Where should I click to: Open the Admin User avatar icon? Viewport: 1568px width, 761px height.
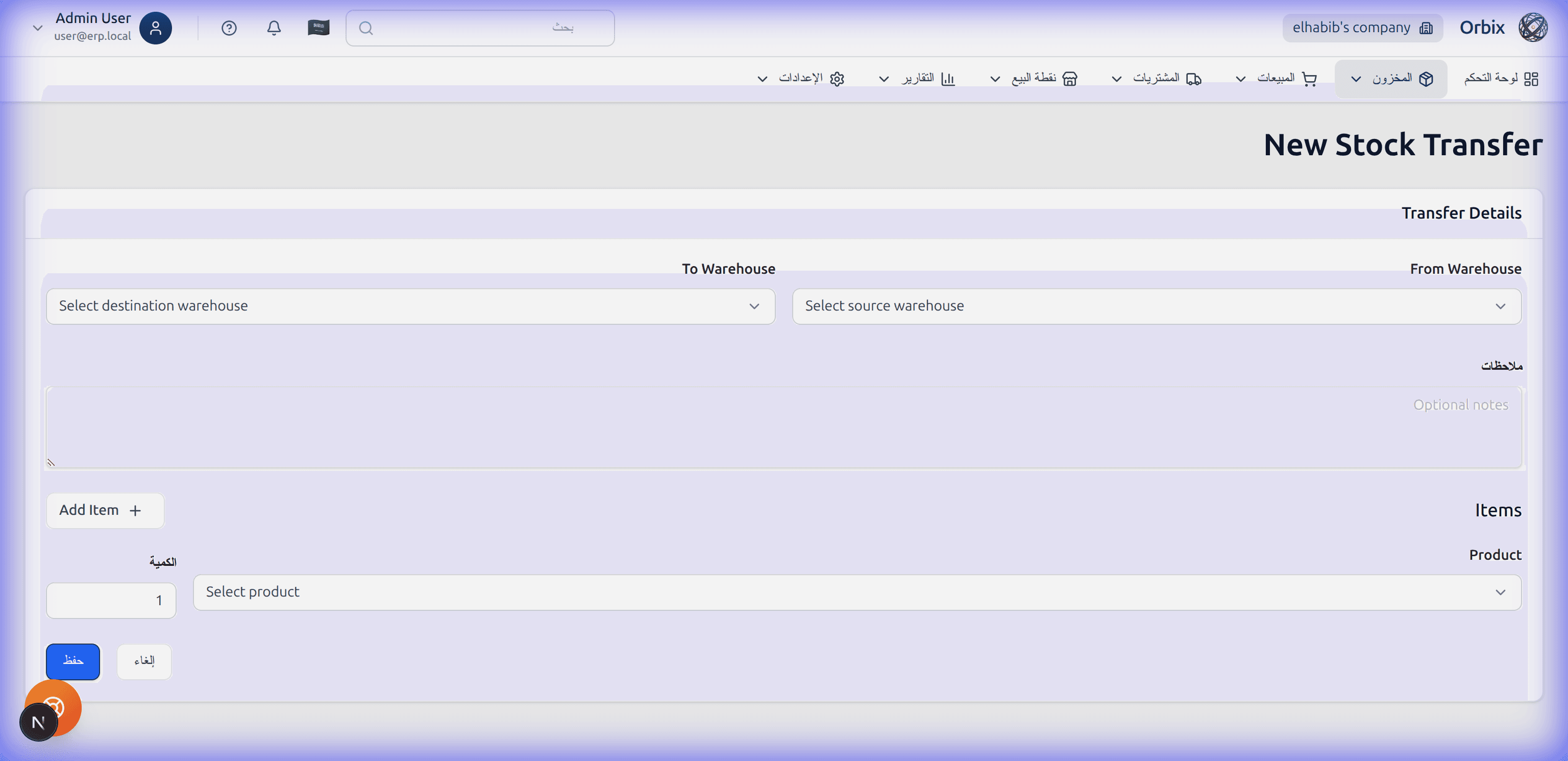155,28
